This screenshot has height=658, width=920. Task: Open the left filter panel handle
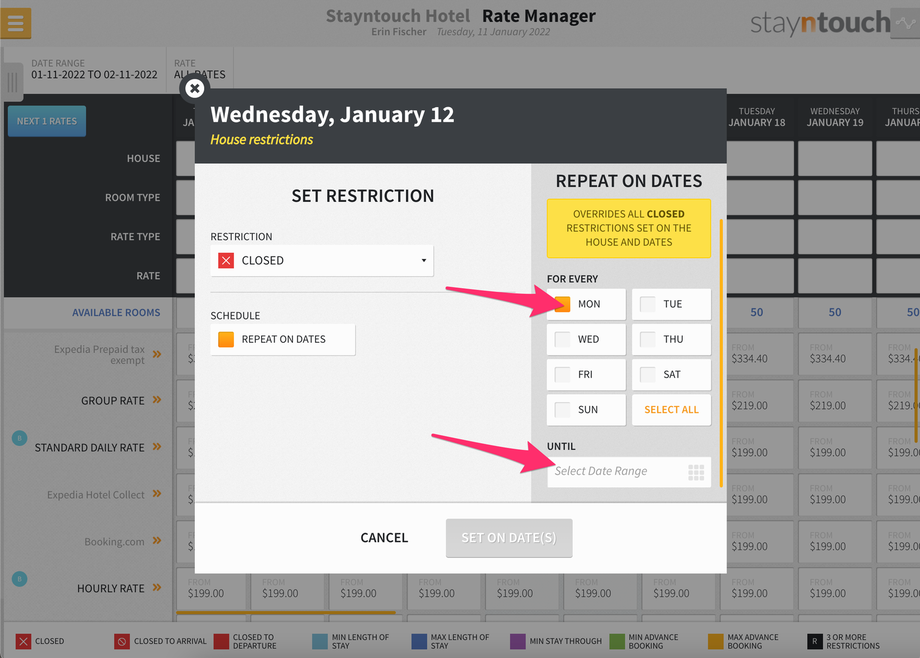point(12,82)
